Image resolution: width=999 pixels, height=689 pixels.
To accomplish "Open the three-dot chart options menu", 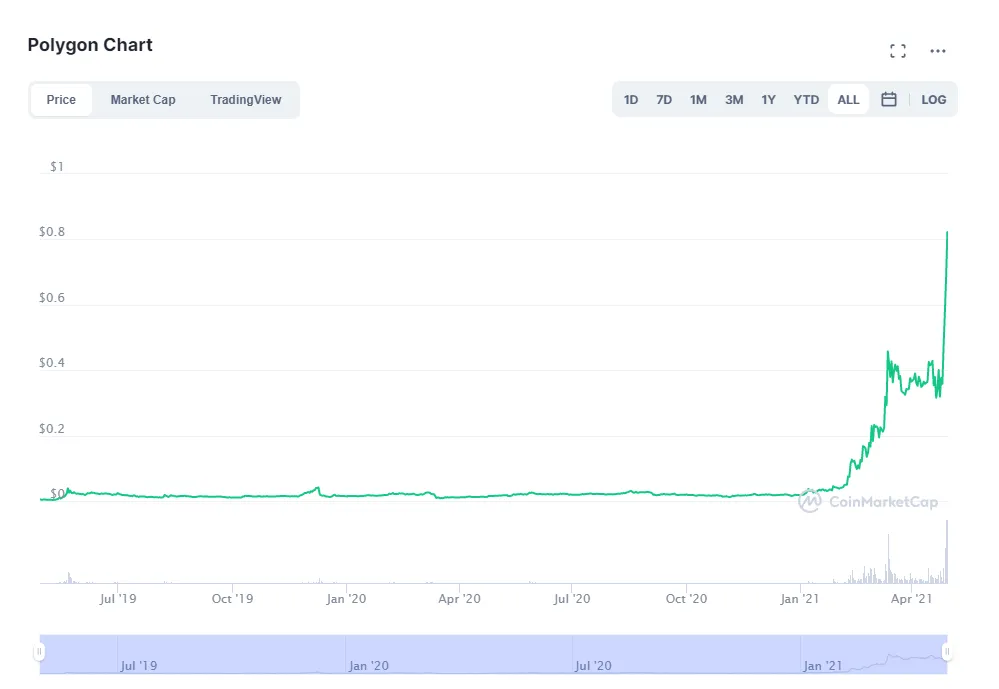I will pos(938,50).
